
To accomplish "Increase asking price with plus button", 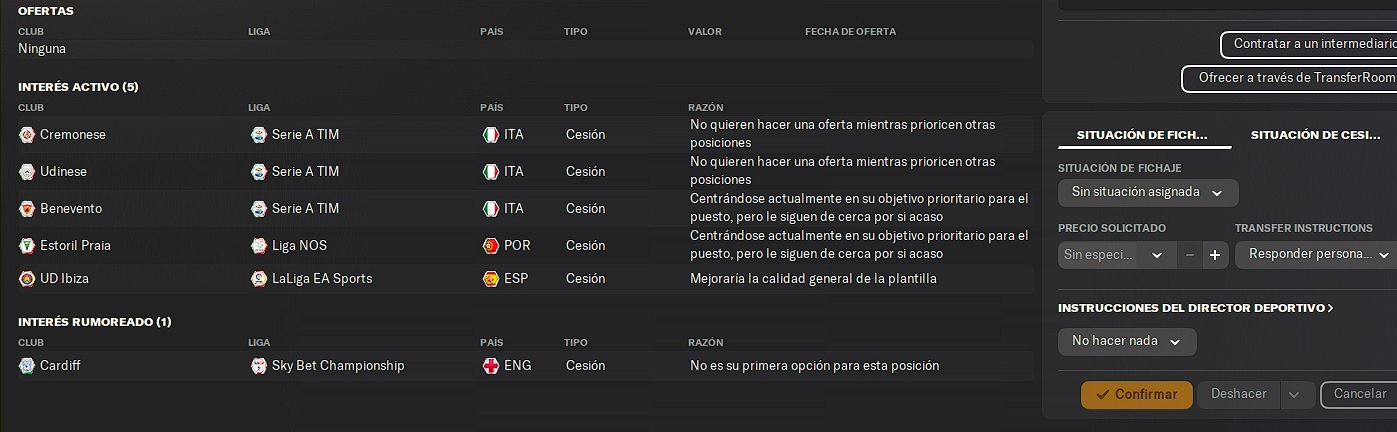I will point(1215,255).
